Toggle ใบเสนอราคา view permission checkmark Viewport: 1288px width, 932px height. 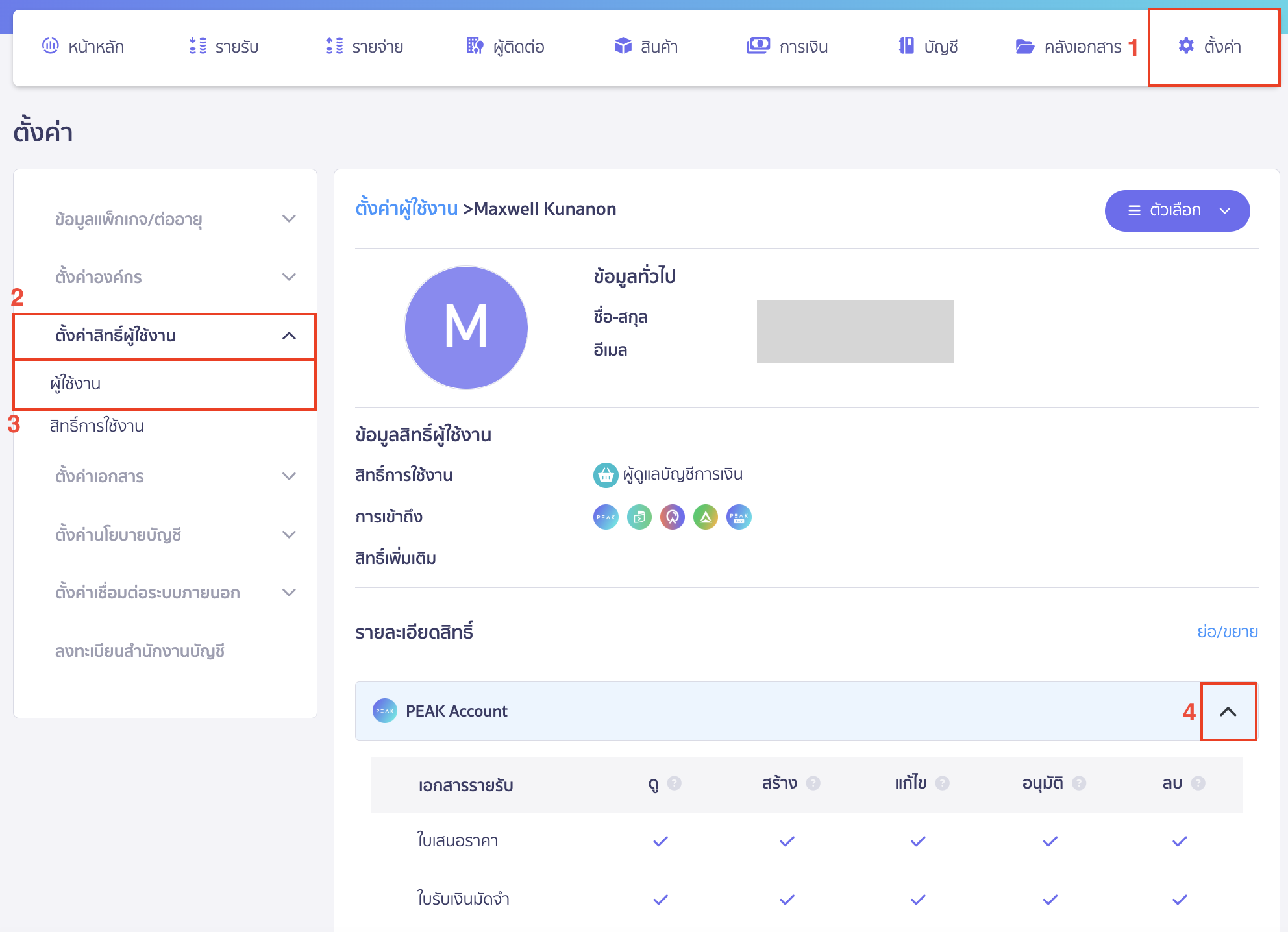click(660, 841)
